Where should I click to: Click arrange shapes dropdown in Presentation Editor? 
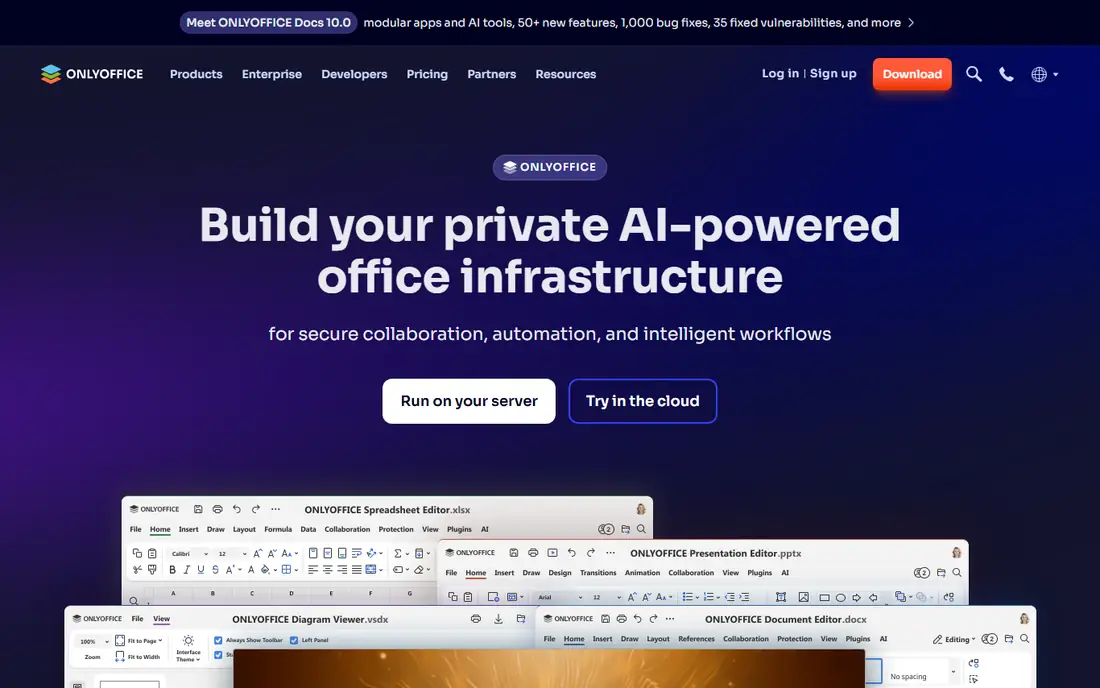[904, 597]
